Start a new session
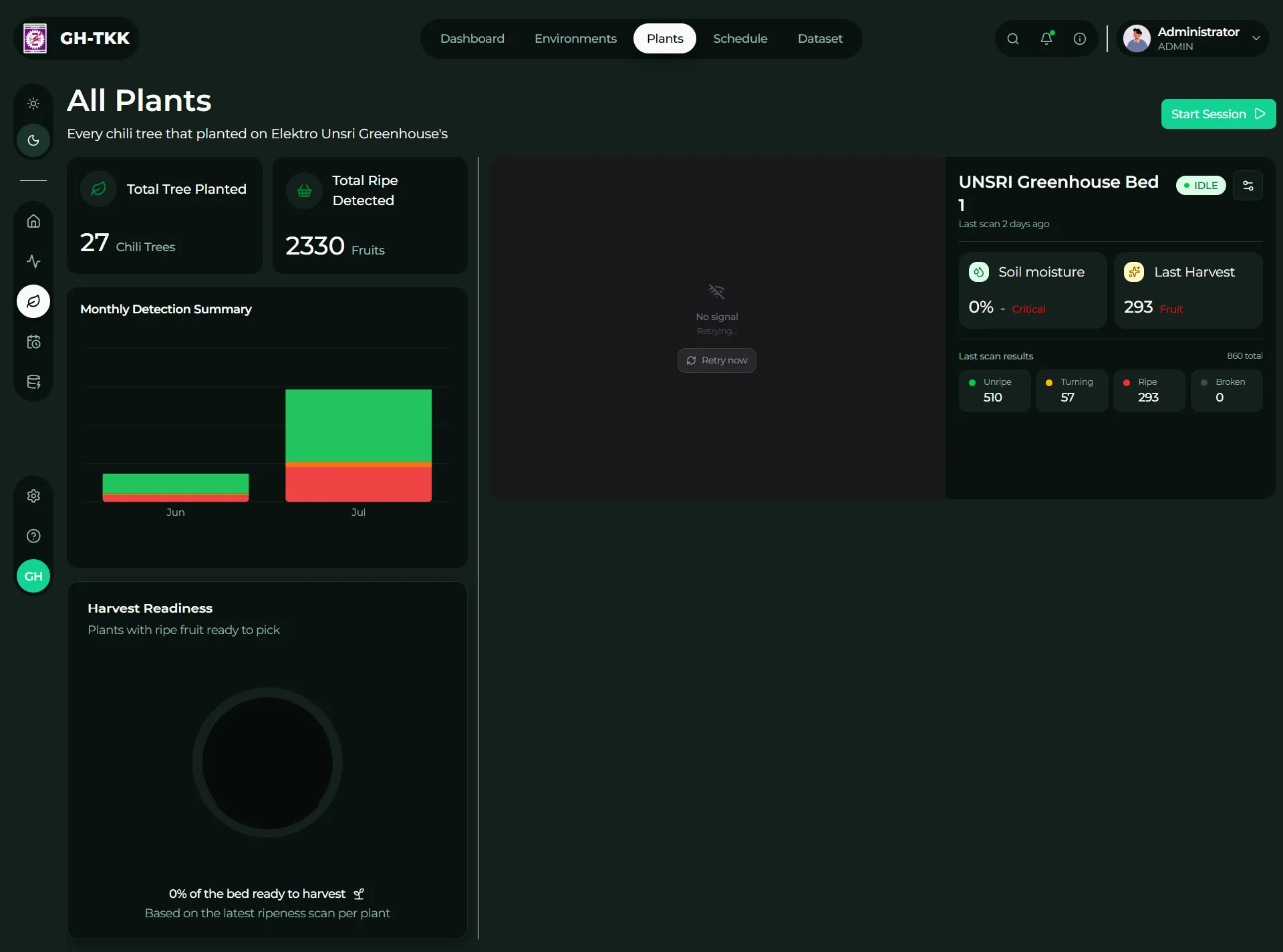The width and height of the screenshot is (1283, 952). tap(1218, 114)
